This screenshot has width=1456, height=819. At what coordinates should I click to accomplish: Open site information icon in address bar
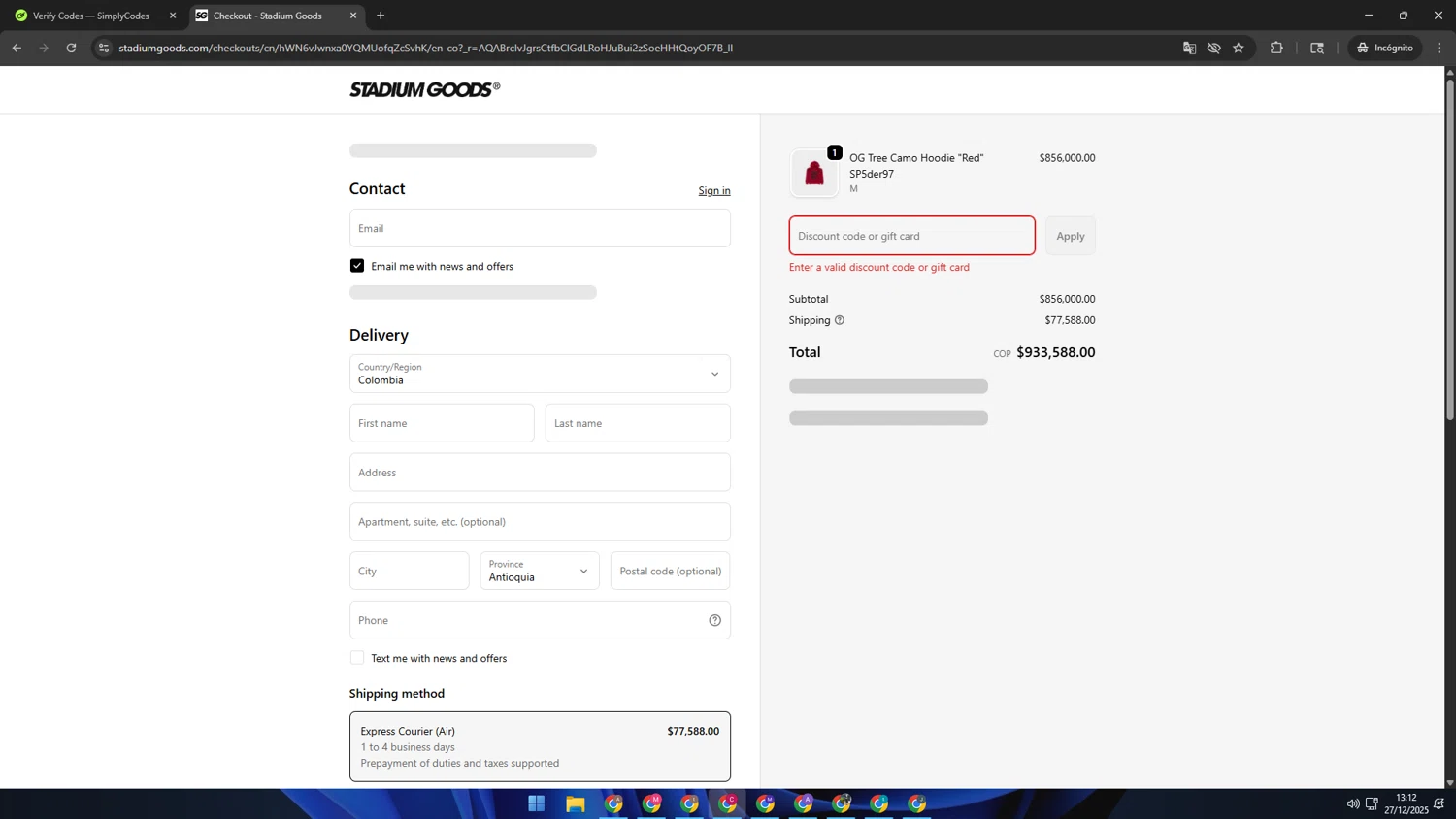[x=104, y=48]
